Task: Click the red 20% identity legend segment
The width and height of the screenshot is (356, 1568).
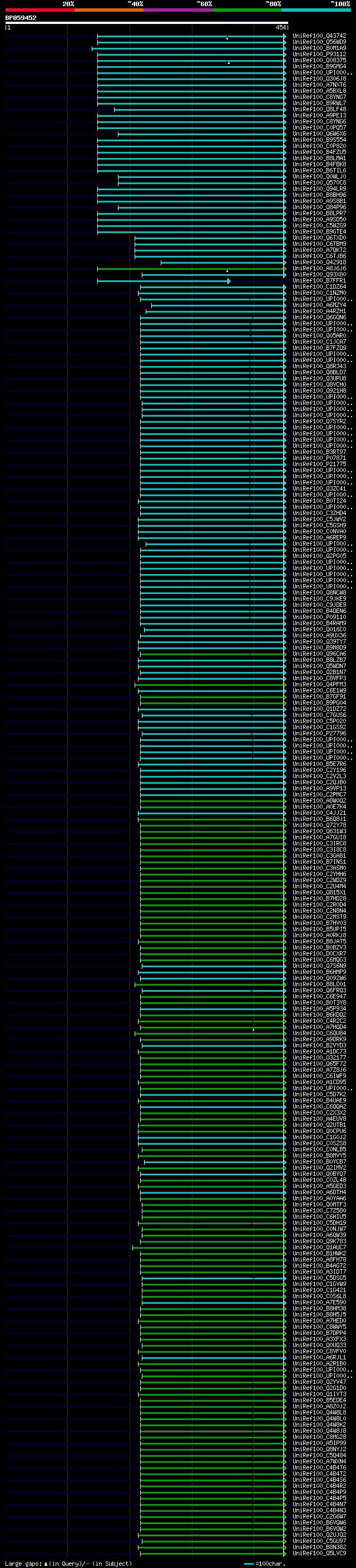Action: (x=39, y=11)
